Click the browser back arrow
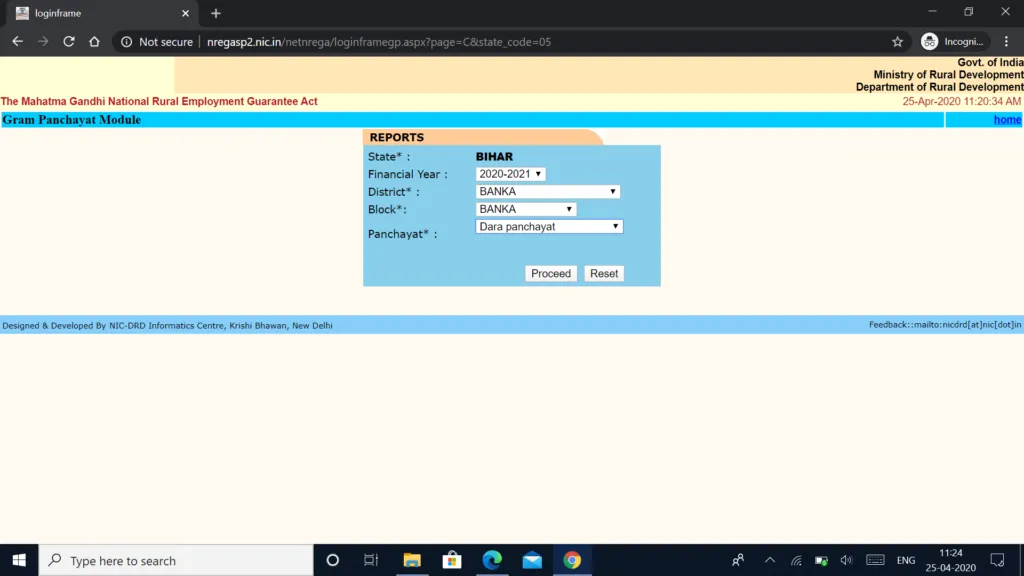 (17, 42)
